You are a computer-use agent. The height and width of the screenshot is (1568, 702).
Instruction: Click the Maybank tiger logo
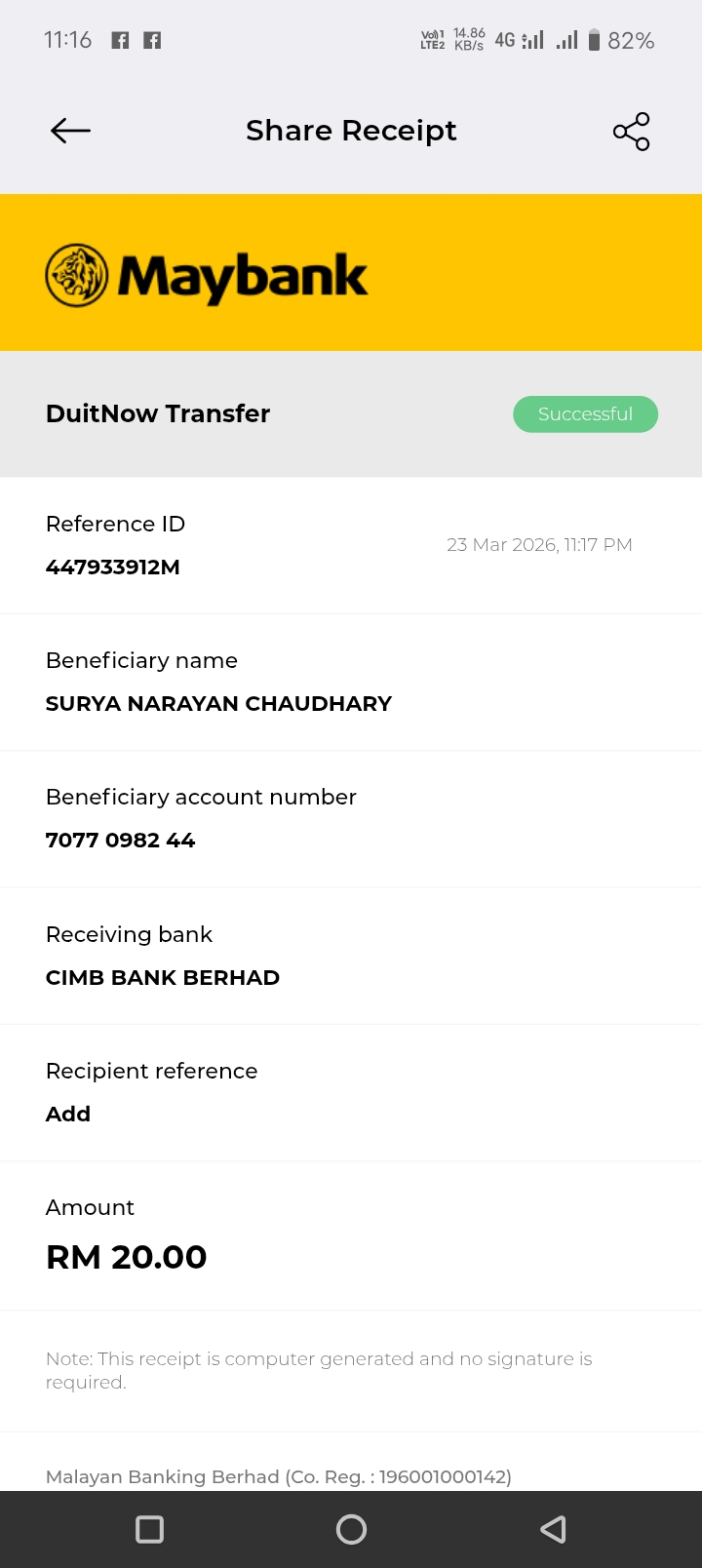point(77,275)
